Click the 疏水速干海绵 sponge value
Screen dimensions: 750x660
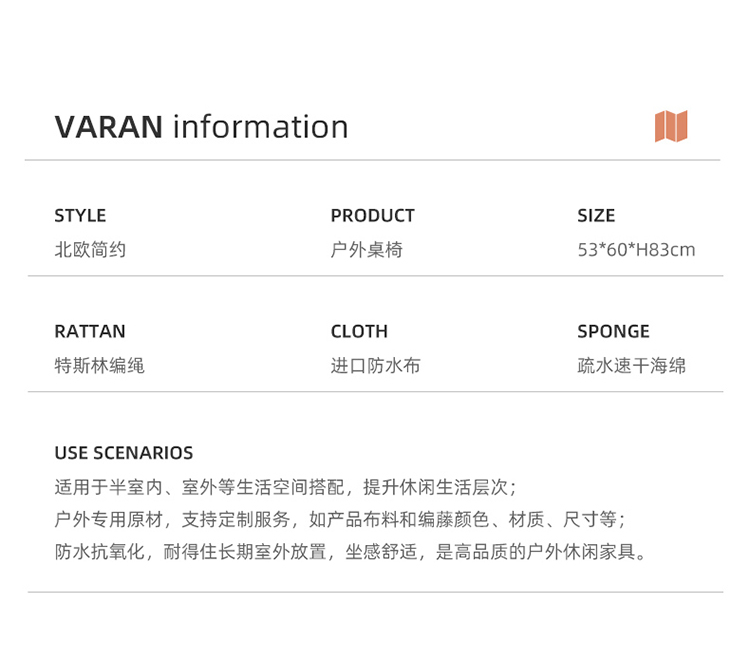click(631, 365)
